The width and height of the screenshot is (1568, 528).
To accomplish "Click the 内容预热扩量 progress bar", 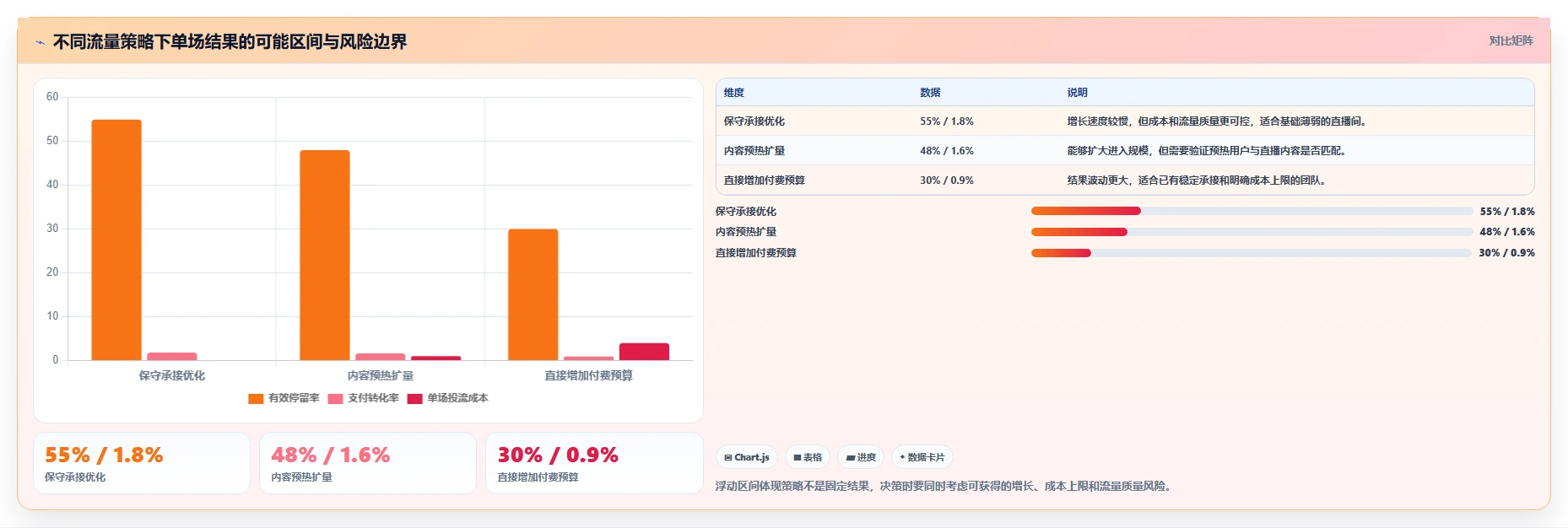I will coord(1252,232).
